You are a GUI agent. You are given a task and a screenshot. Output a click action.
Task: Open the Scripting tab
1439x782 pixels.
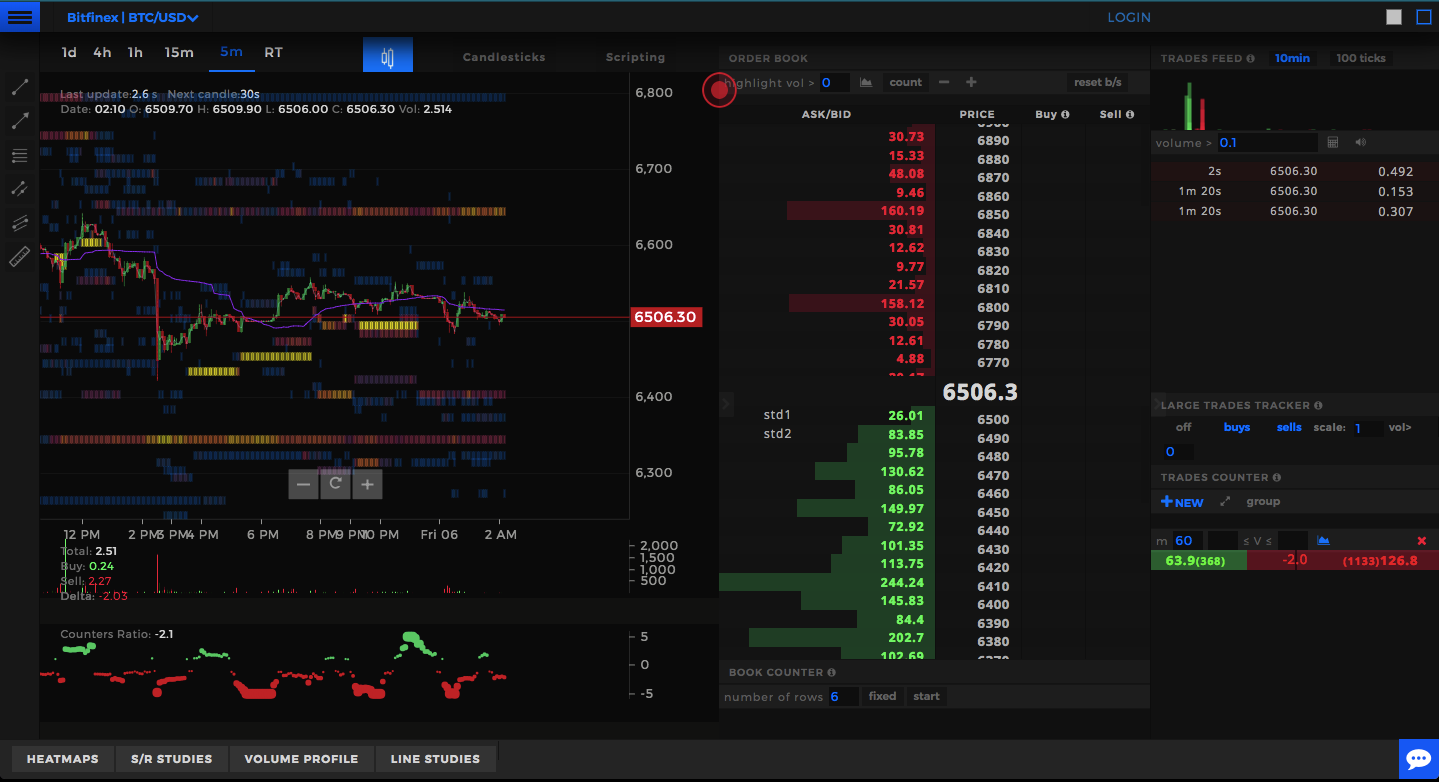pos(634,57)
